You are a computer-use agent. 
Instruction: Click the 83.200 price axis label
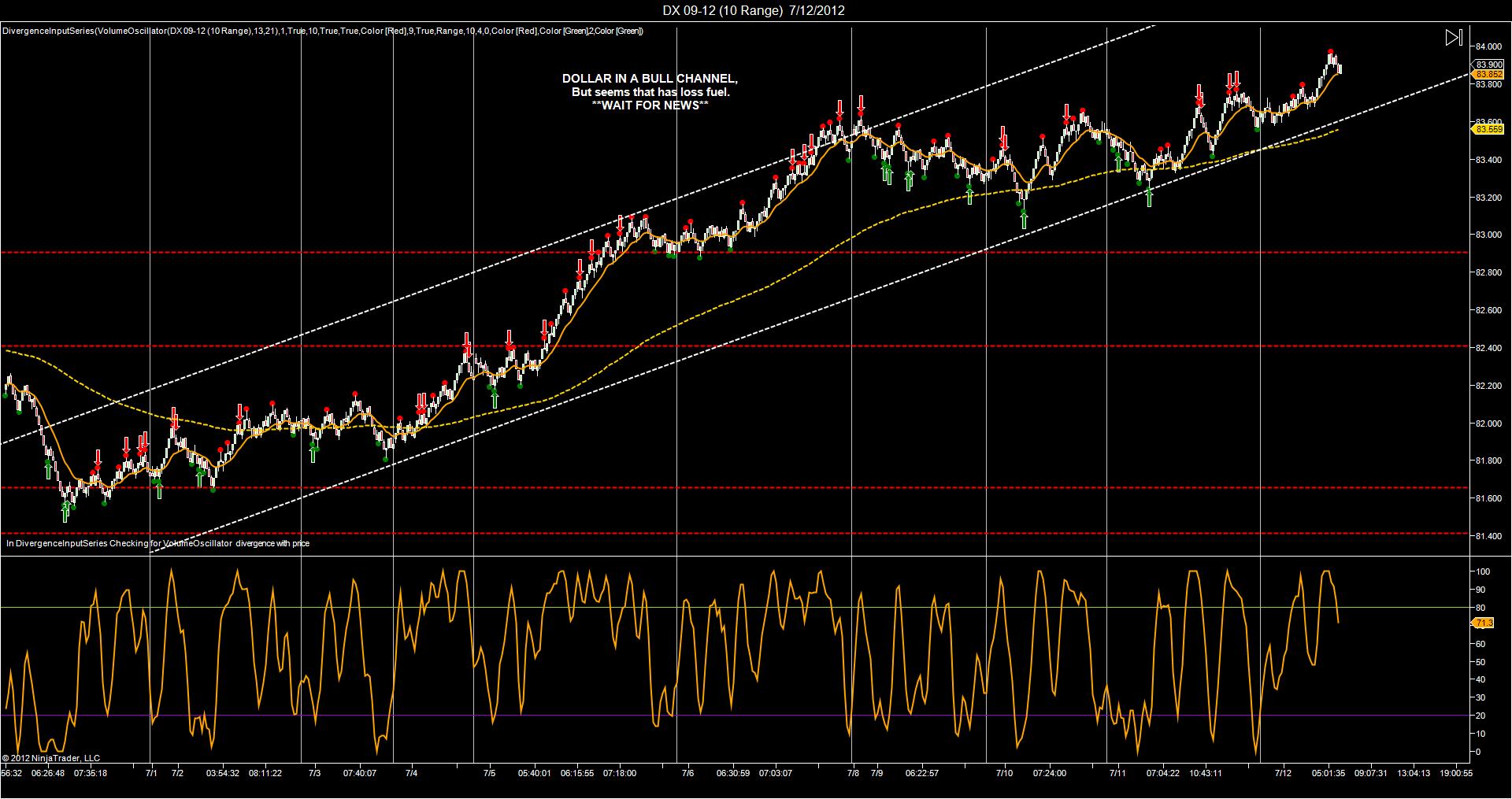(1488, 198)
